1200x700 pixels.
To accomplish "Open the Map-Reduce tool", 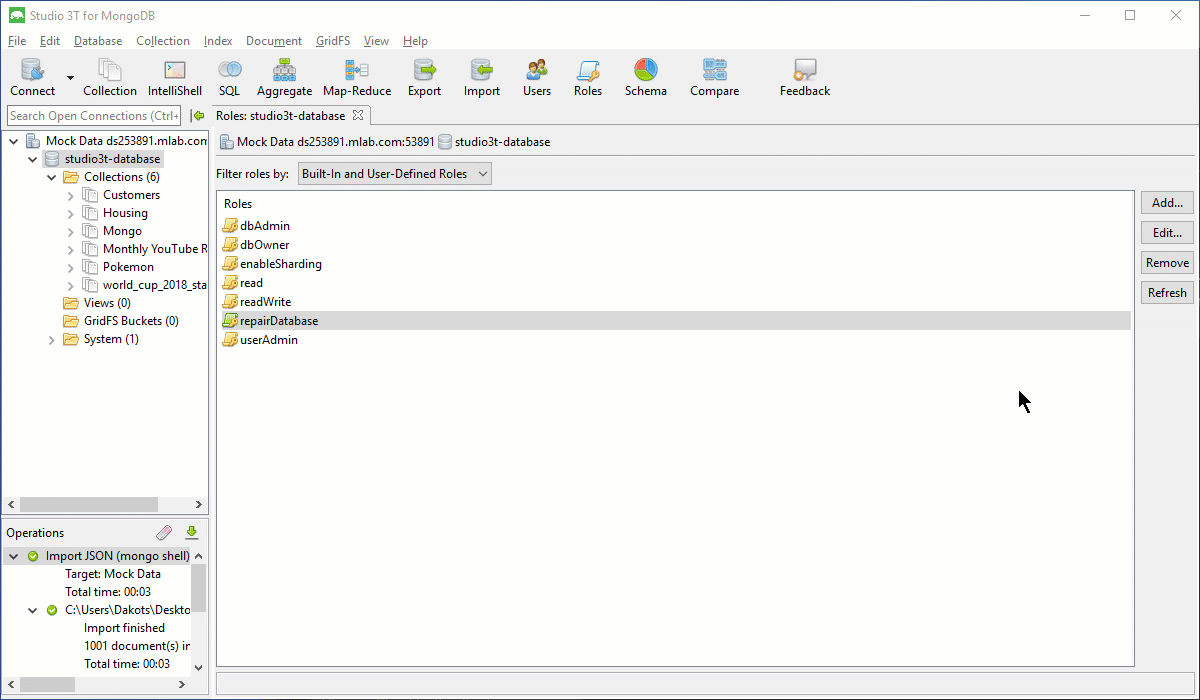I will point(357,77).
